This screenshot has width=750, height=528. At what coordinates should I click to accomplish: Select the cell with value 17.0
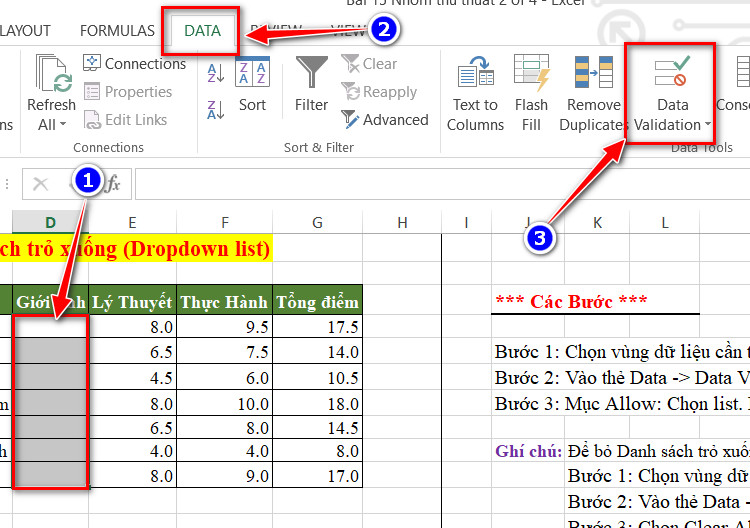318,475
